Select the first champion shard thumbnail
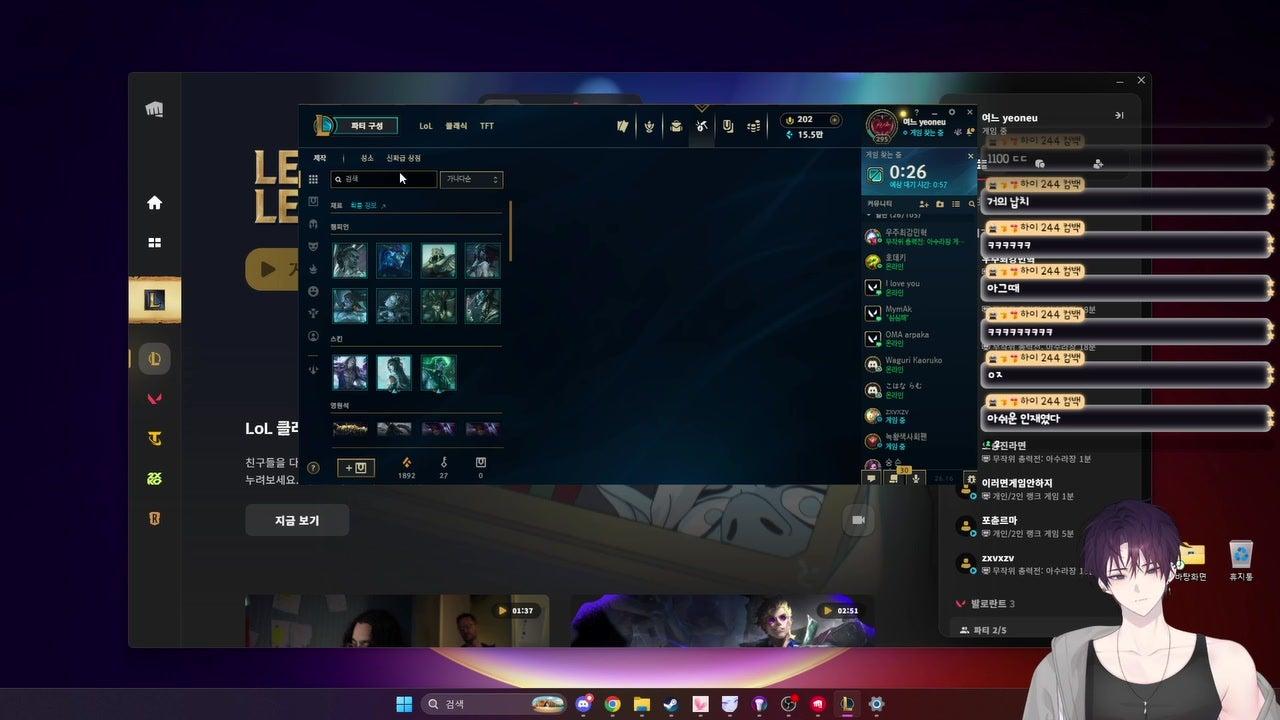This screenshot has width=1280, height=720. coord(350,260)
